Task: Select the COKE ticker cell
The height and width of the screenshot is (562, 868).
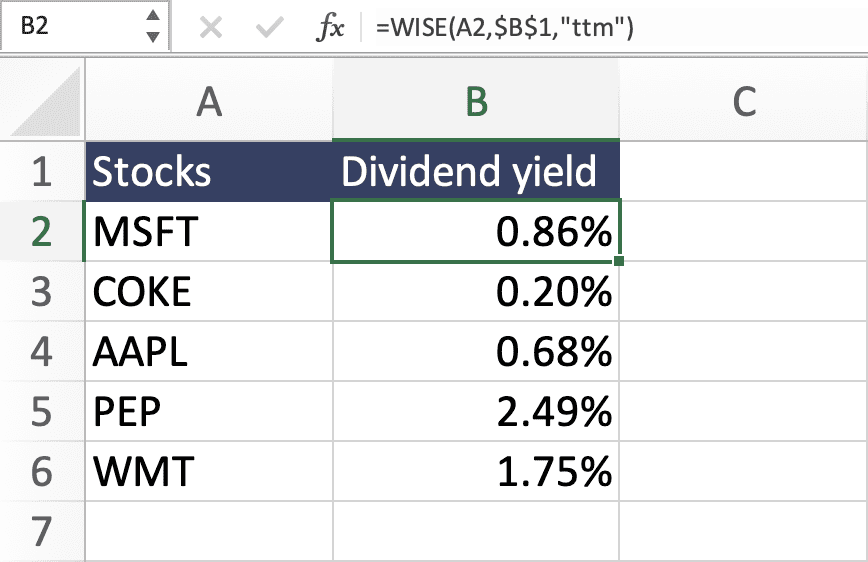Action: [x=209, y=291]
